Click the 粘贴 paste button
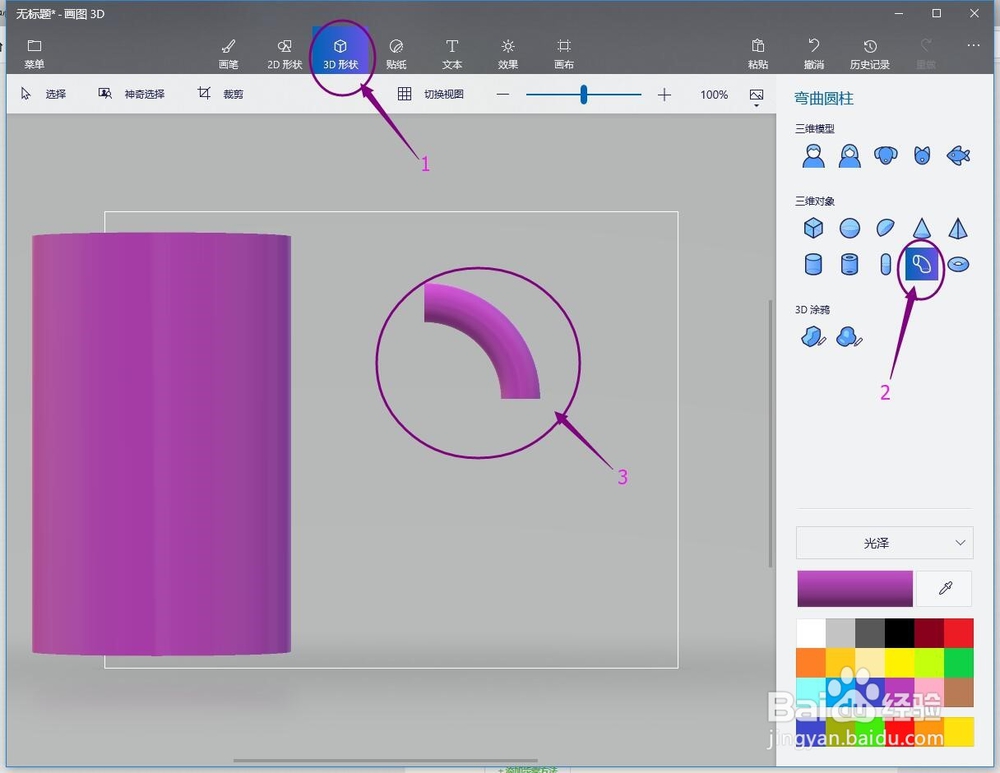 (x=758, y=54)
